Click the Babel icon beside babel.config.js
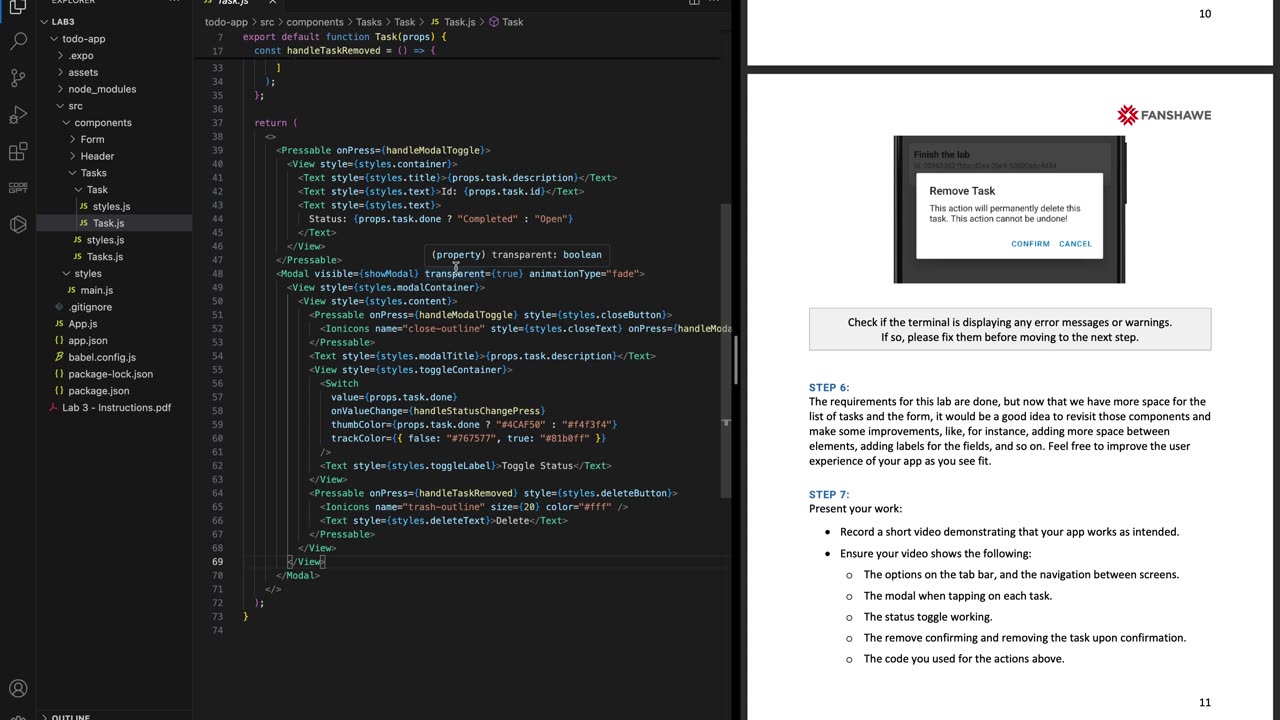Viewport: 1280px width, 720px height. coord(59,357)
